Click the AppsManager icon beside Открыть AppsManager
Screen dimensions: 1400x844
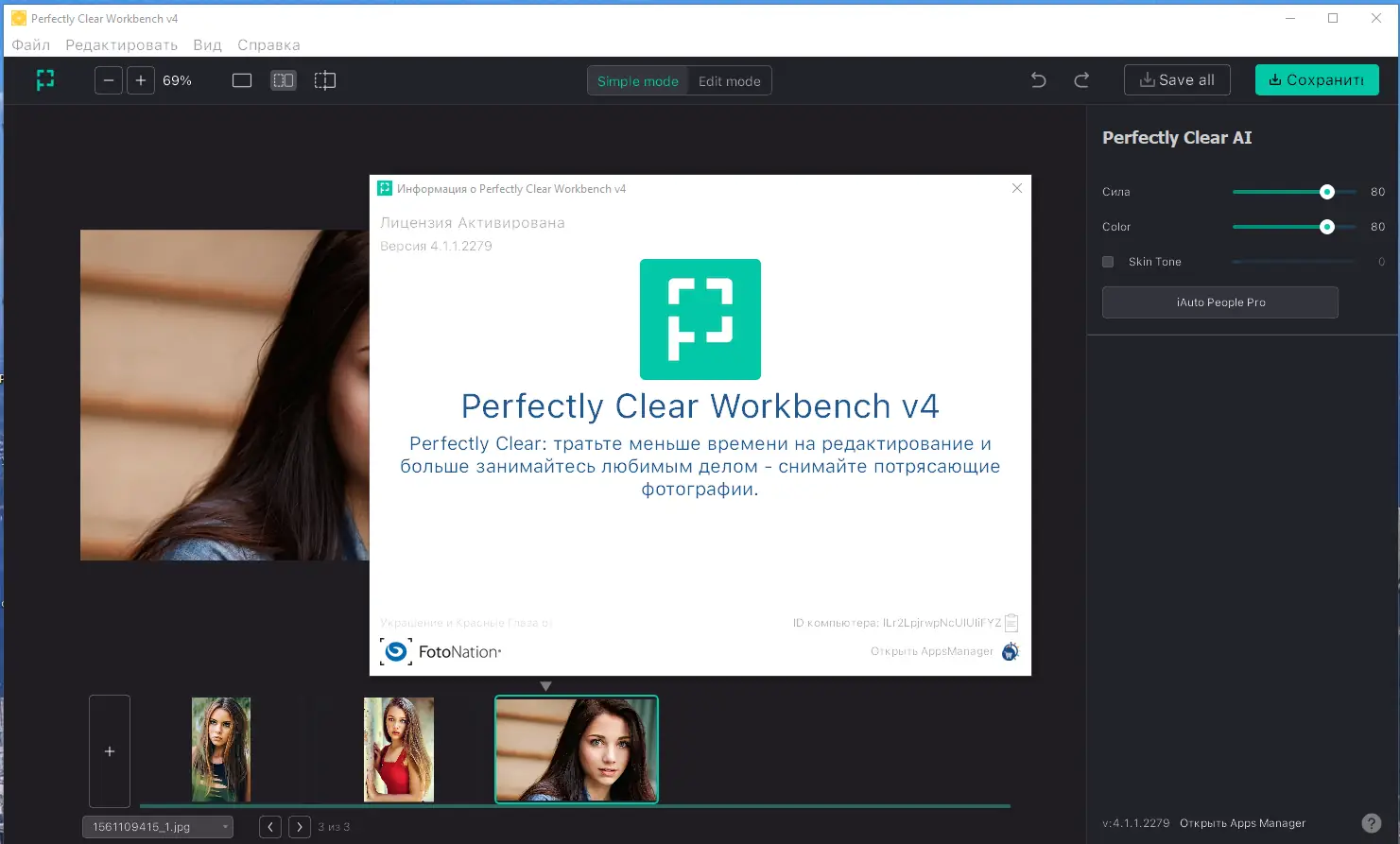pyautogui.click(x=1009, y=651)
